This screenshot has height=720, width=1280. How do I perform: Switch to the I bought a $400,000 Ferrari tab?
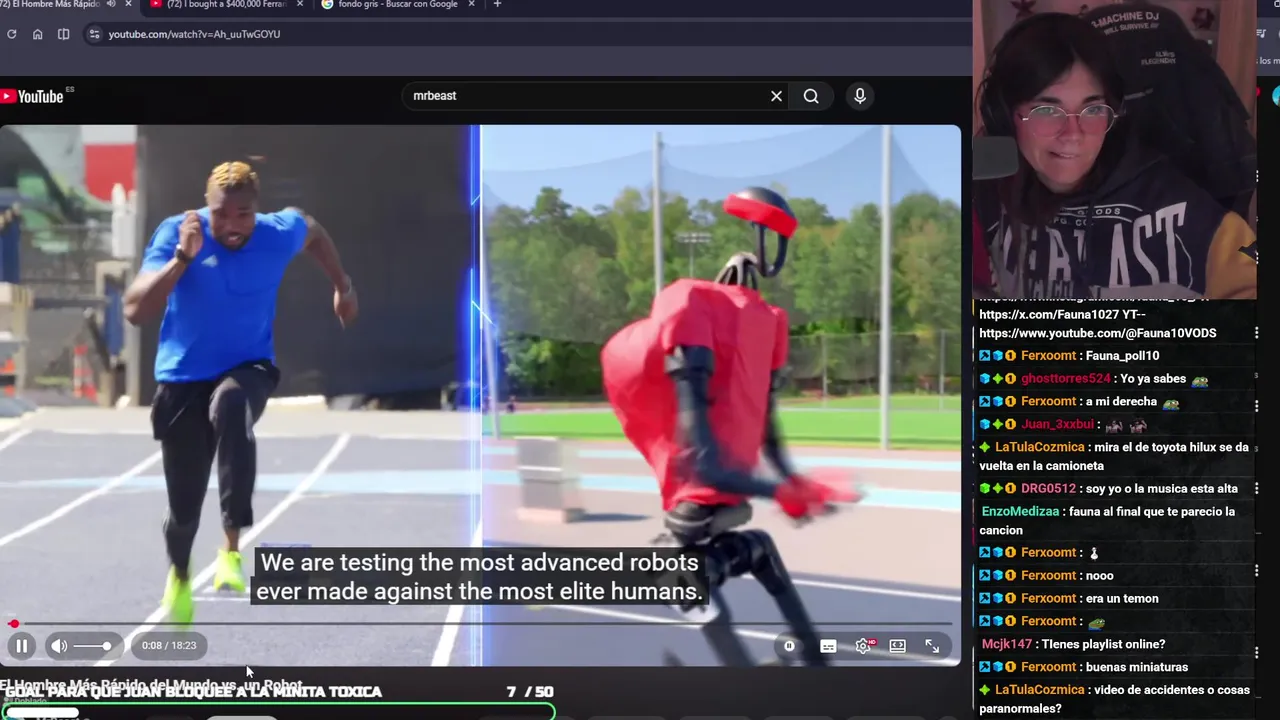tap(225, 4)
